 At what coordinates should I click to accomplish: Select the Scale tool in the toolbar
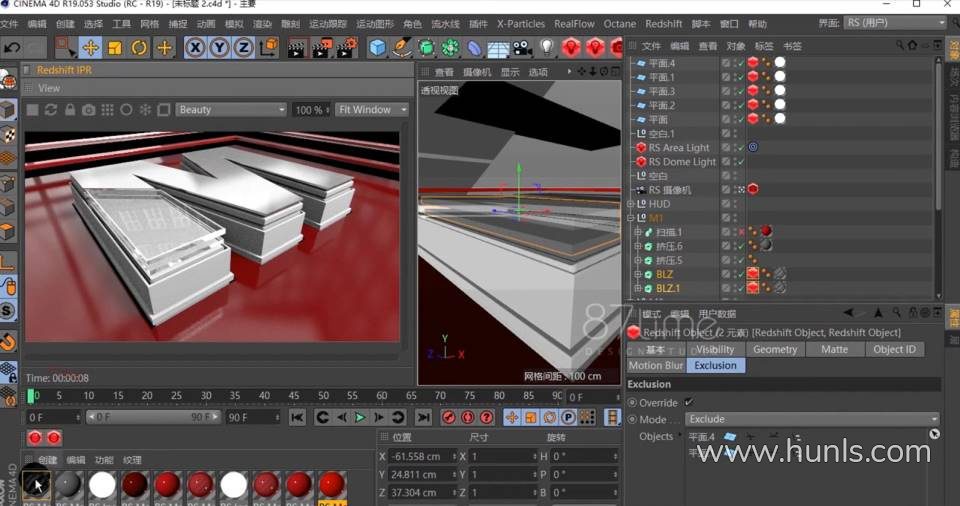click(114, 48)
